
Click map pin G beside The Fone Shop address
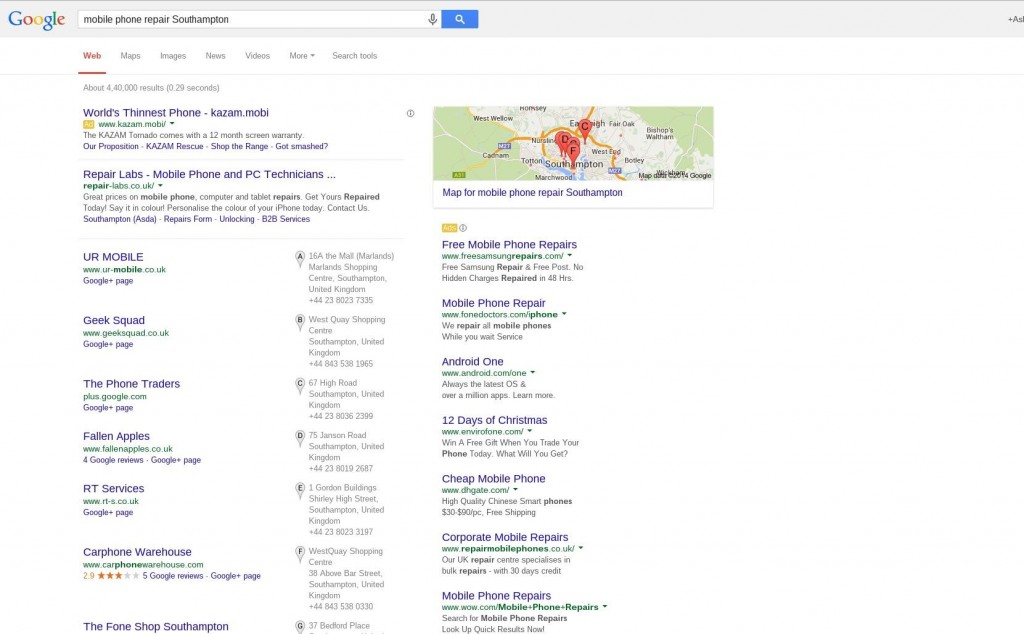[300, 627]
